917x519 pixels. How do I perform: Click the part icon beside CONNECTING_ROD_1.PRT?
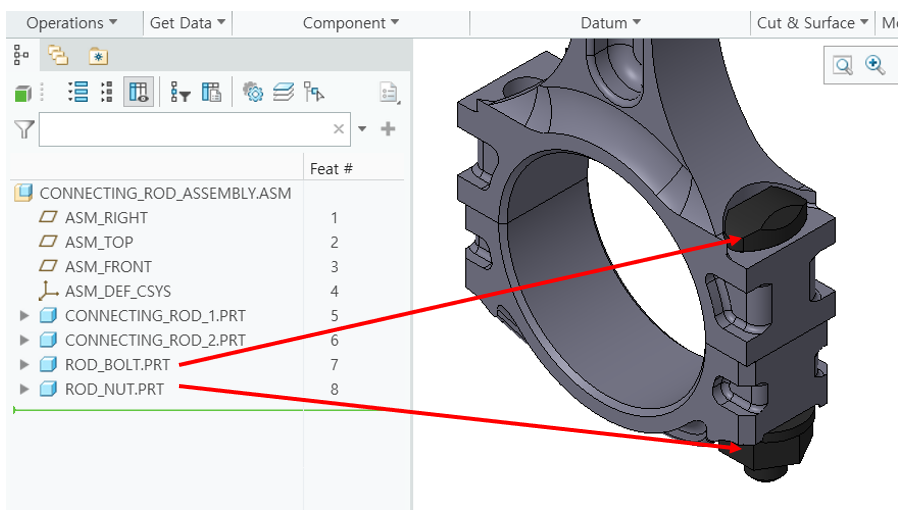click(x=48, y=315)
